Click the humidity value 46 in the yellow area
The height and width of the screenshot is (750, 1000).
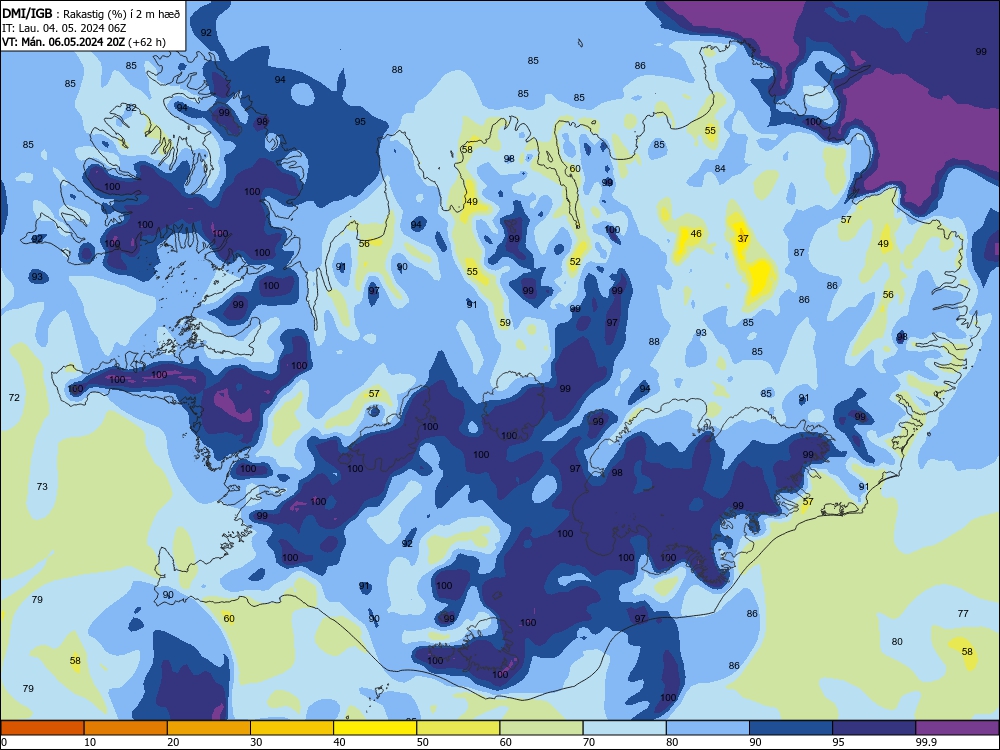[696, 233]
